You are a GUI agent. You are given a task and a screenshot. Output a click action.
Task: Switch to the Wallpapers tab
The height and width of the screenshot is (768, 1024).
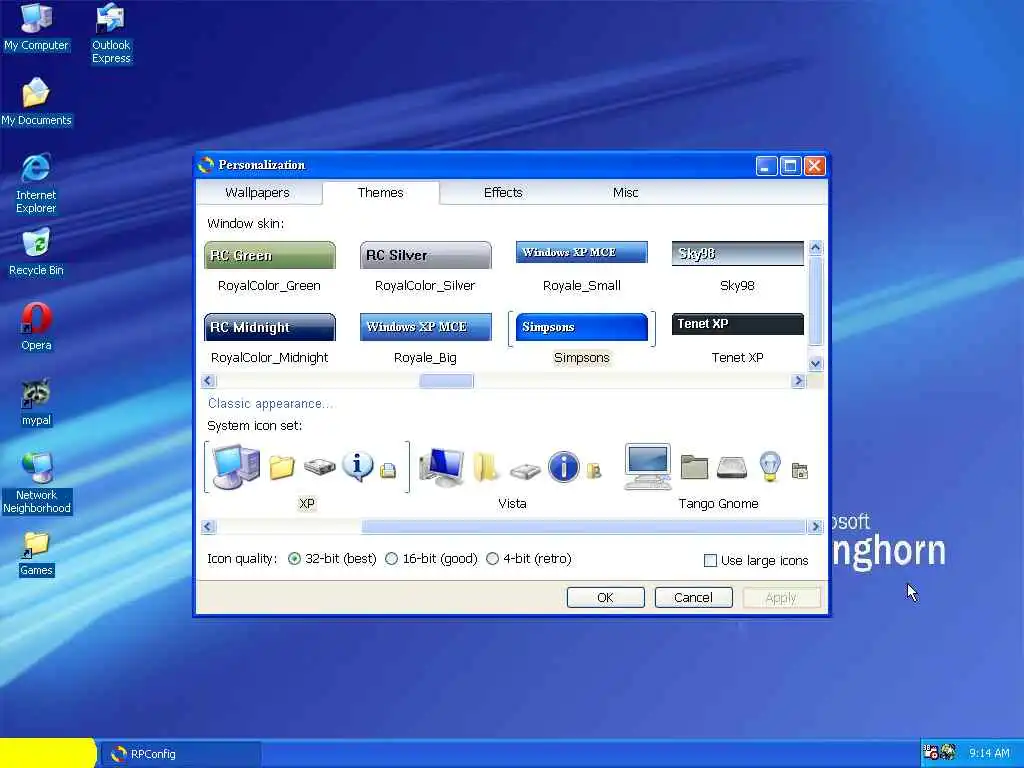pos(257,193)
